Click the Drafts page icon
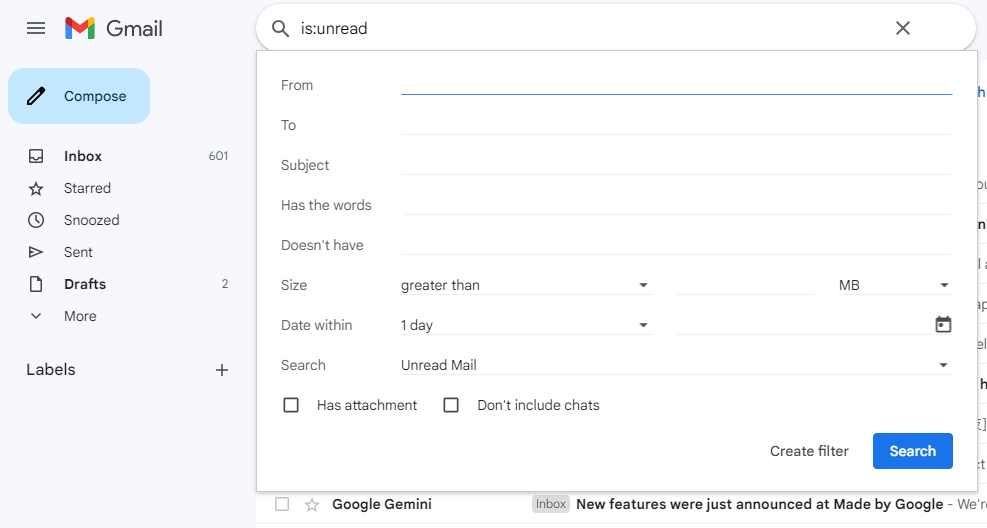 click(x=36, y=284)
